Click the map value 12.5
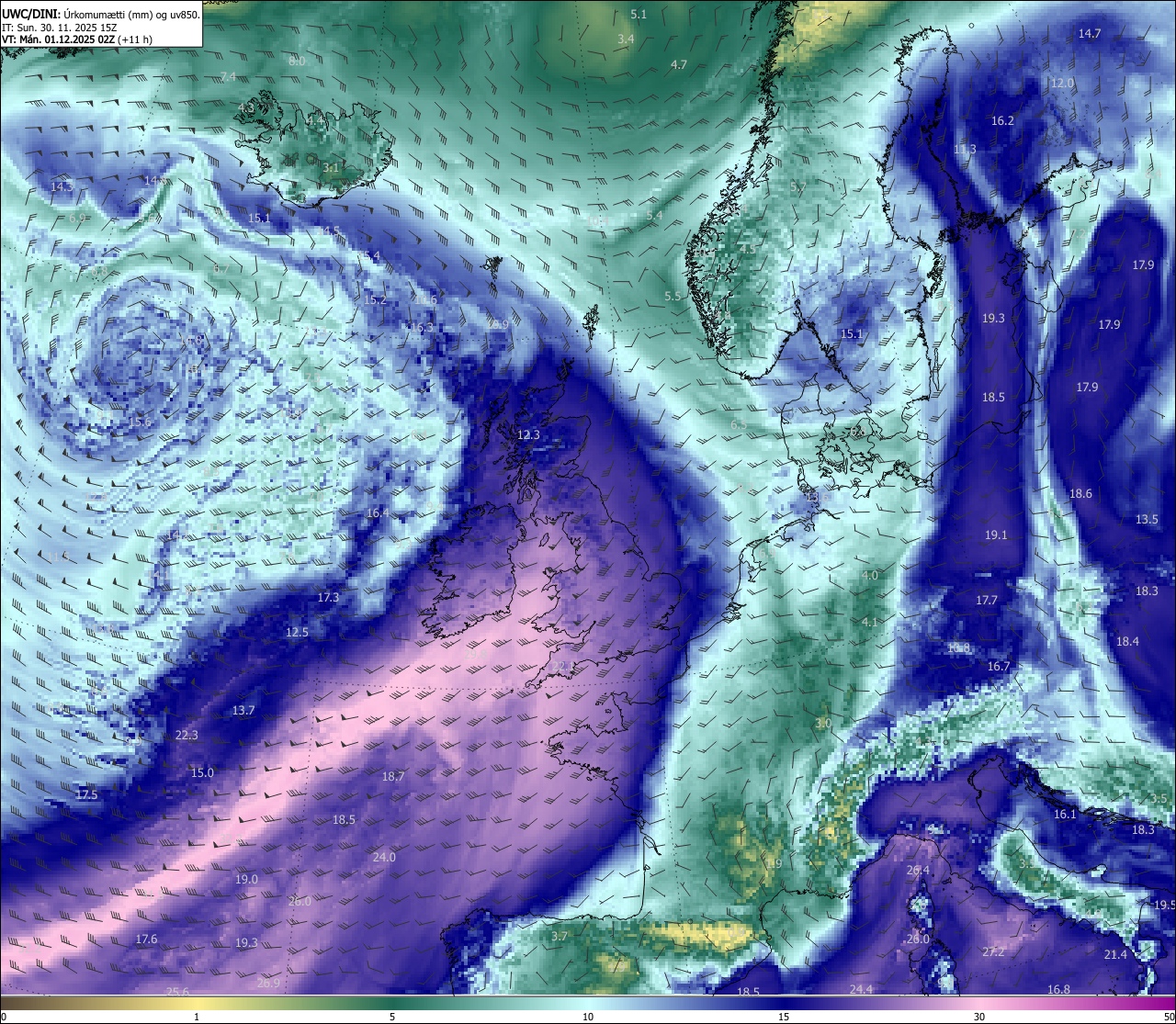The image size is (1176, 1024). point(297,632)
